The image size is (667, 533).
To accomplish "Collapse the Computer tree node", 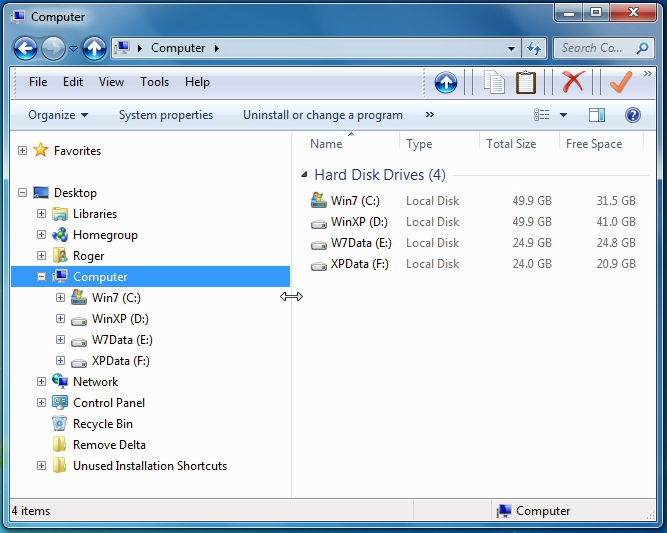I will (x=41, y=276).
